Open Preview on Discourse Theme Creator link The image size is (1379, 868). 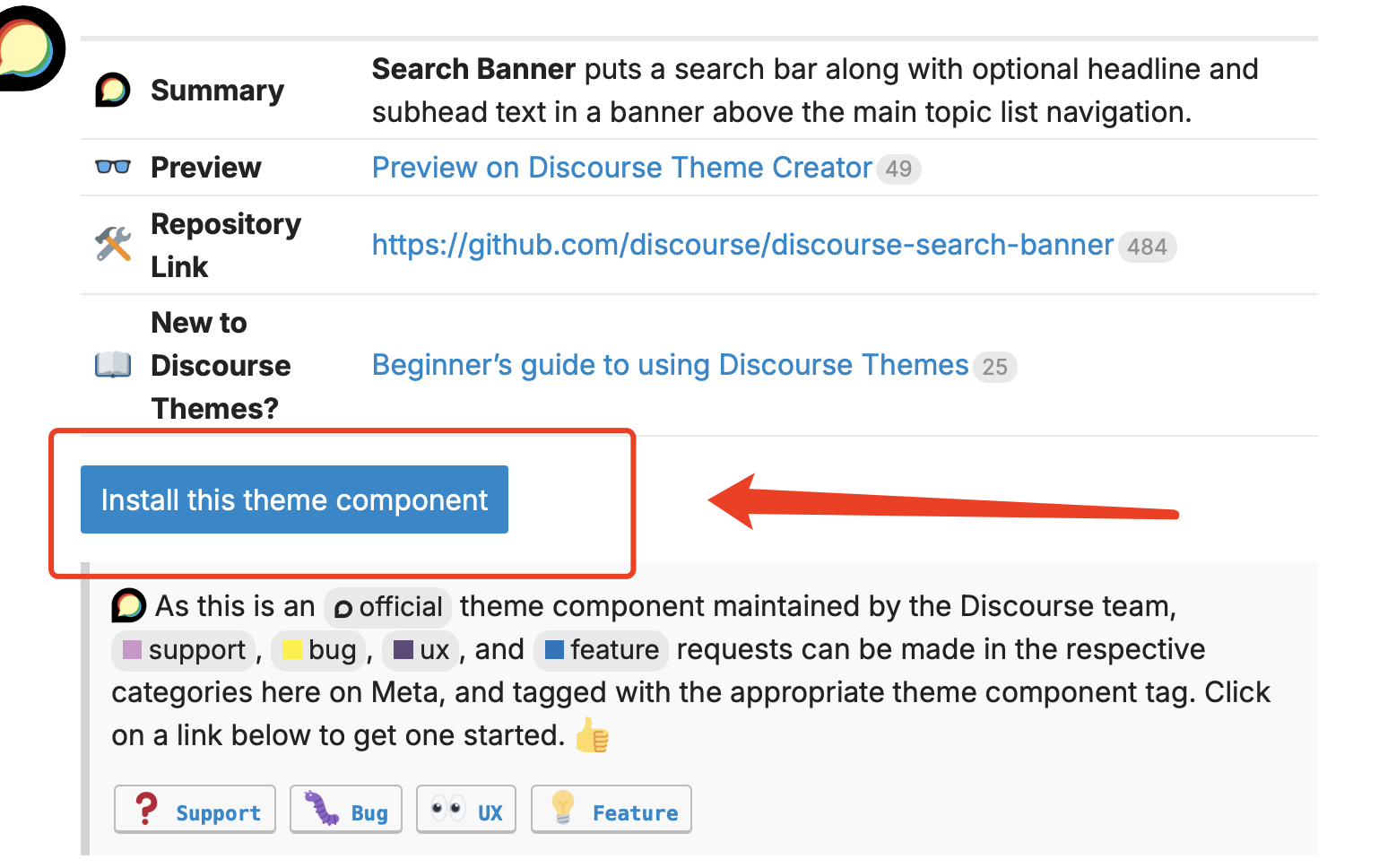coord(621,168)
